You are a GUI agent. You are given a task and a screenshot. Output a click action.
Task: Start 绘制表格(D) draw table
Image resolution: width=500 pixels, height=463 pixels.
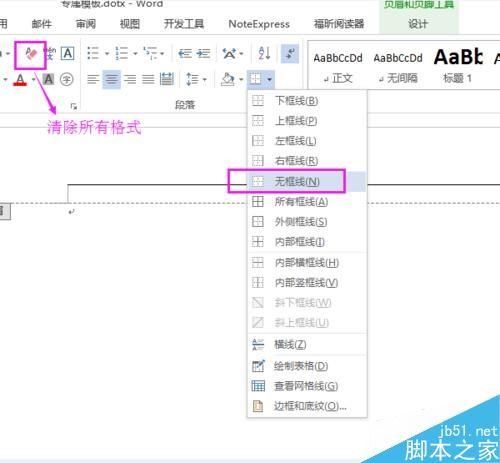307,366
